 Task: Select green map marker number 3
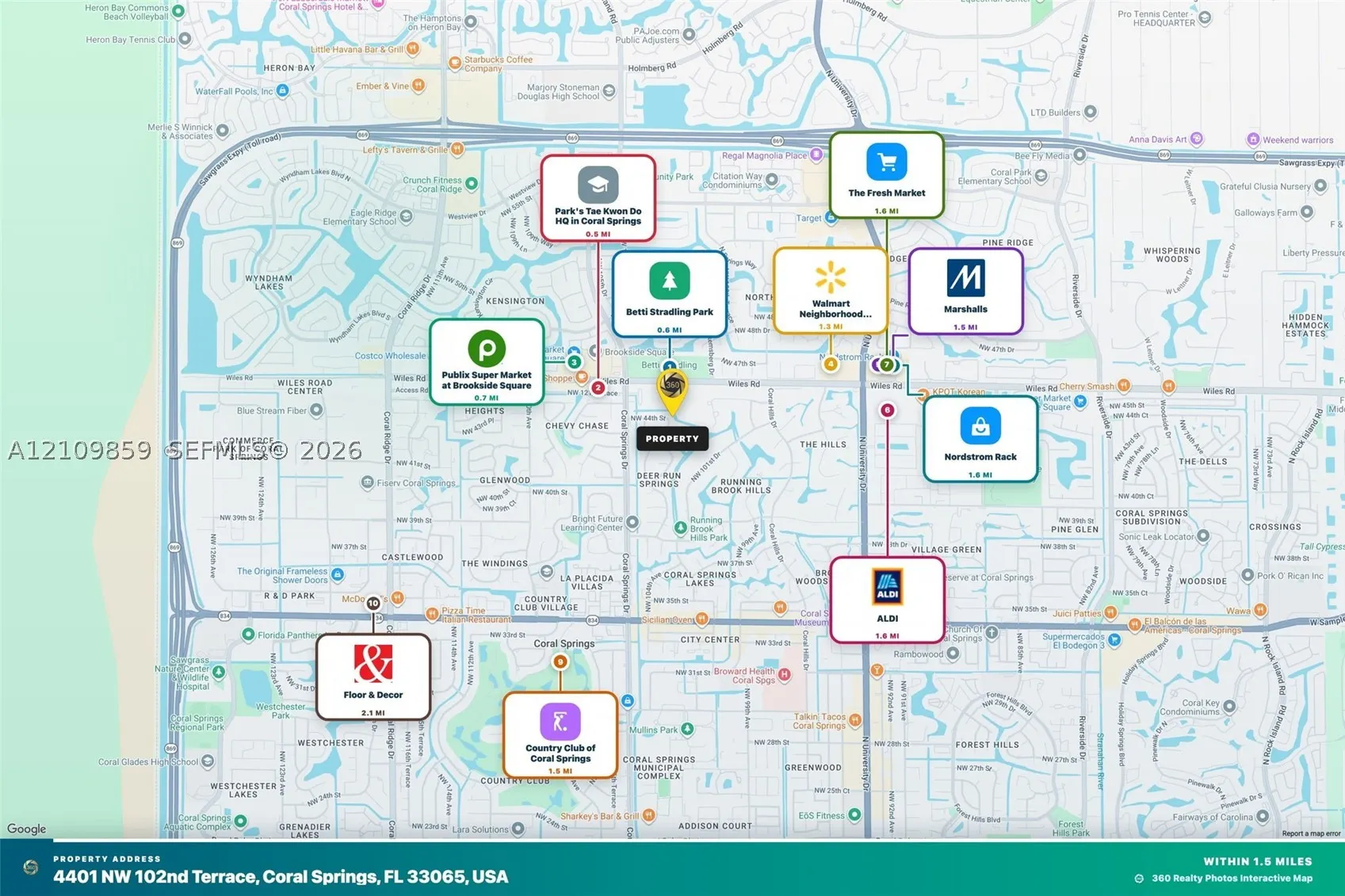[x=575, y=362]
